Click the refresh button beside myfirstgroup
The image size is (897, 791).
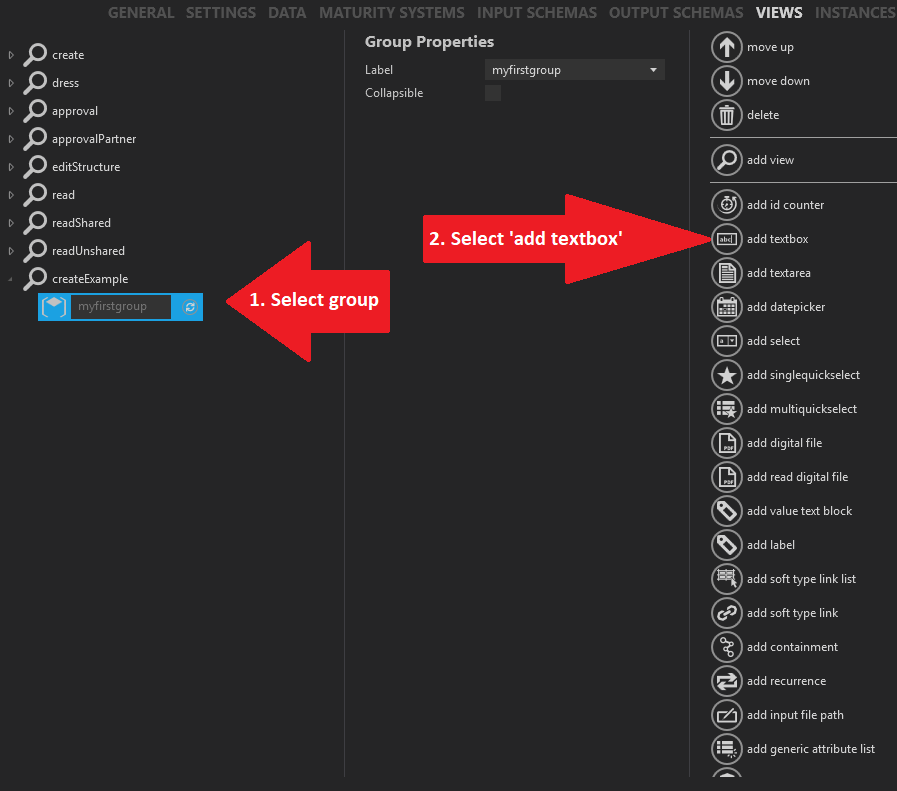click(189, 307)
